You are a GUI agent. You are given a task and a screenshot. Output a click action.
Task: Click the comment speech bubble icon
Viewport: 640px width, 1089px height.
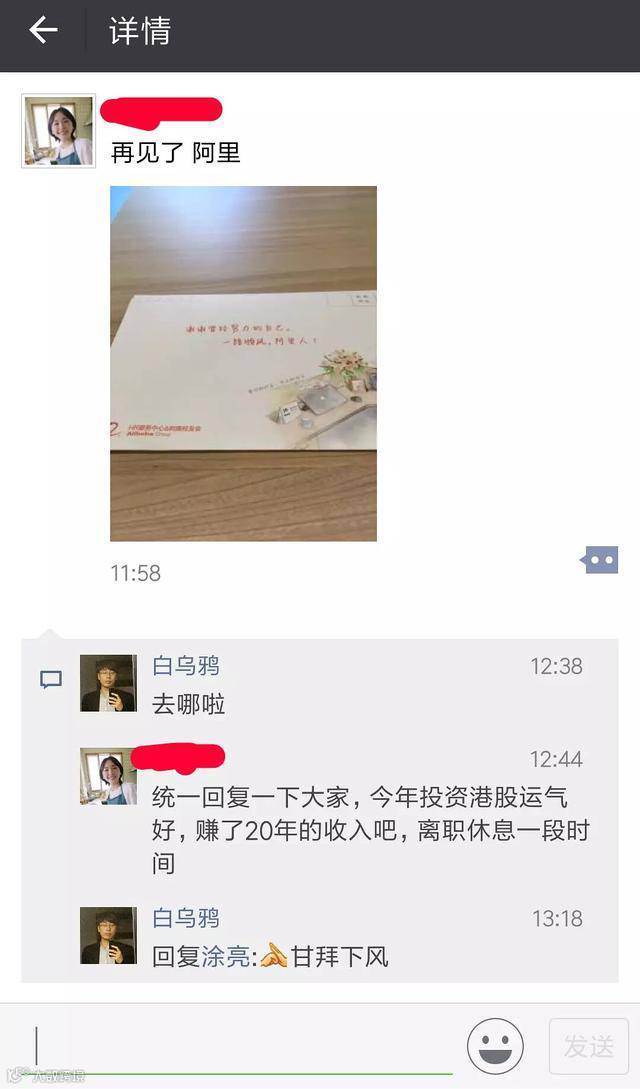click(x=51, y=679)
